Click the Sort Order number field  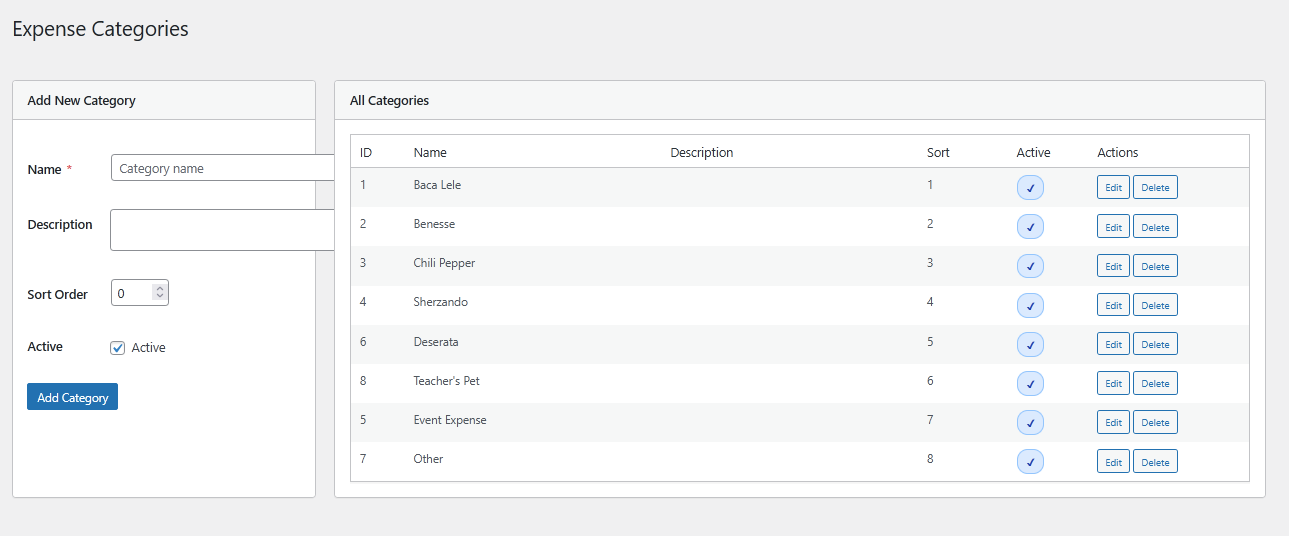132,293
